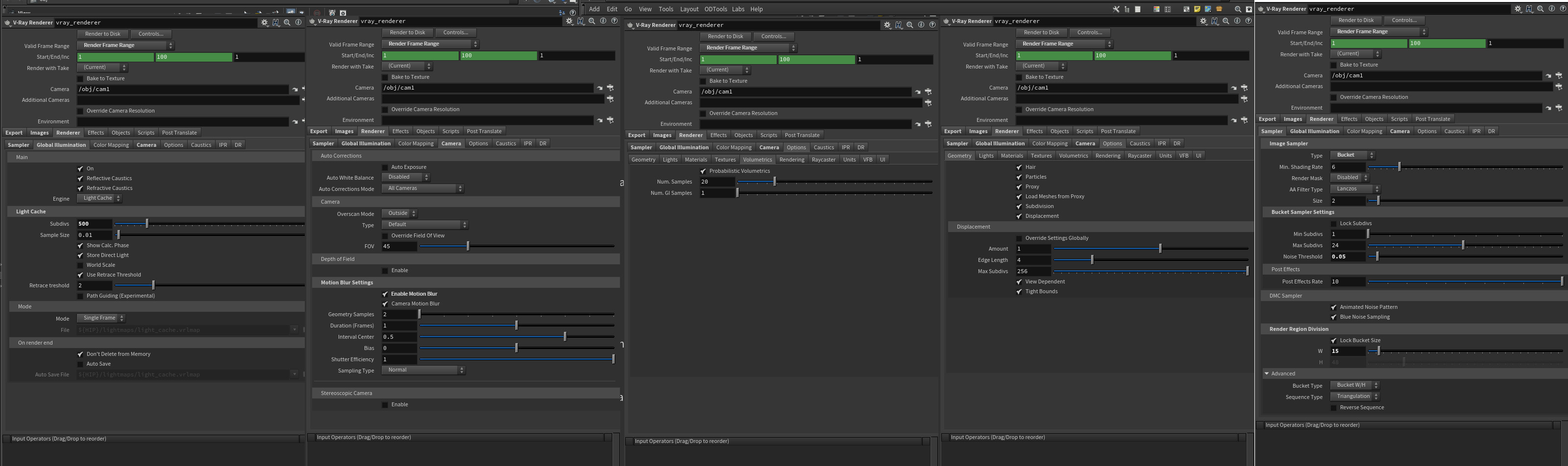Click operator chooser beside Camera in Motion Blur panel
This screenshot has width=1568, height=466.
coord(610,88)
